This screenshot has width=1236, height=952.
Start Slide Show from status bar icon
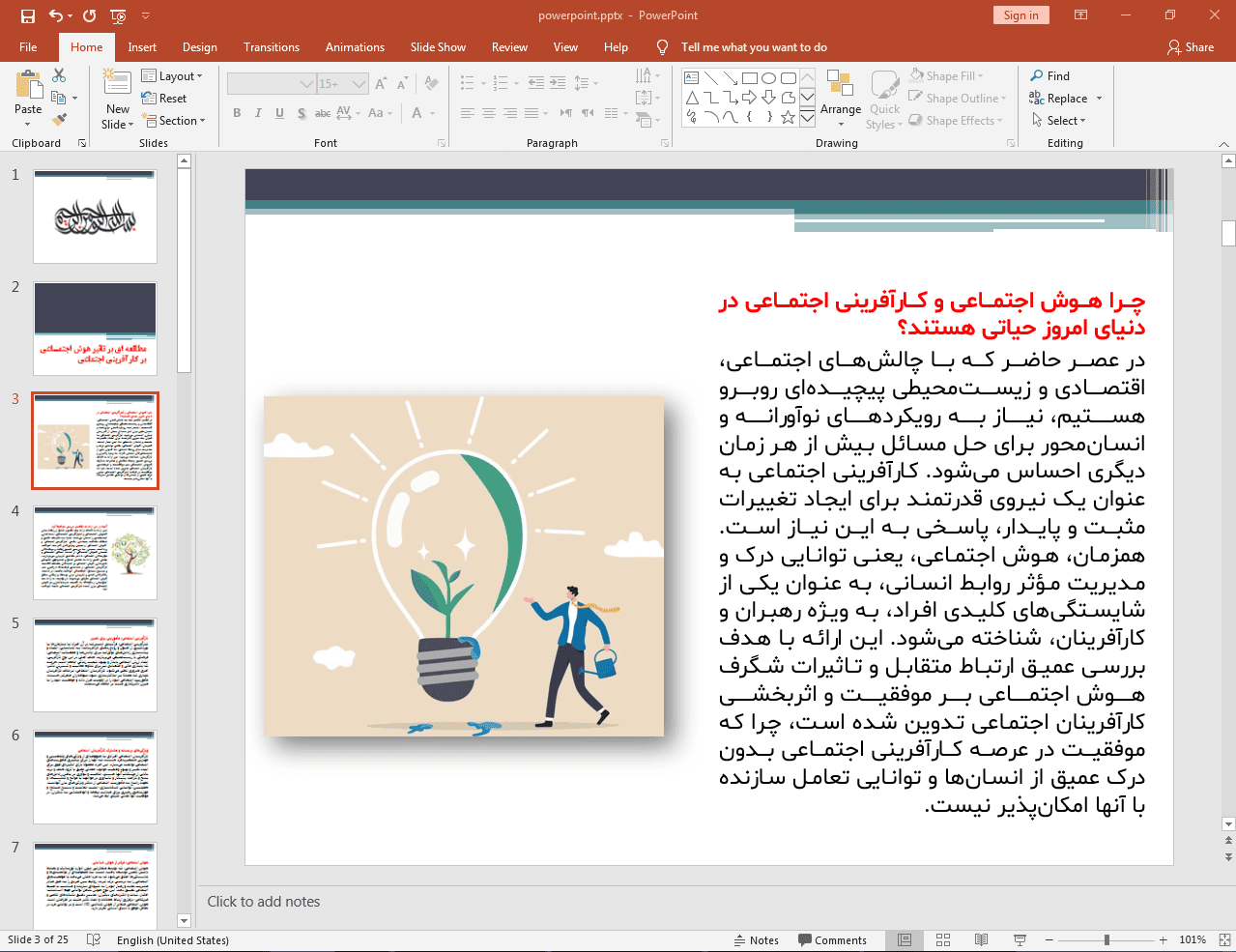coord(1020,939)
